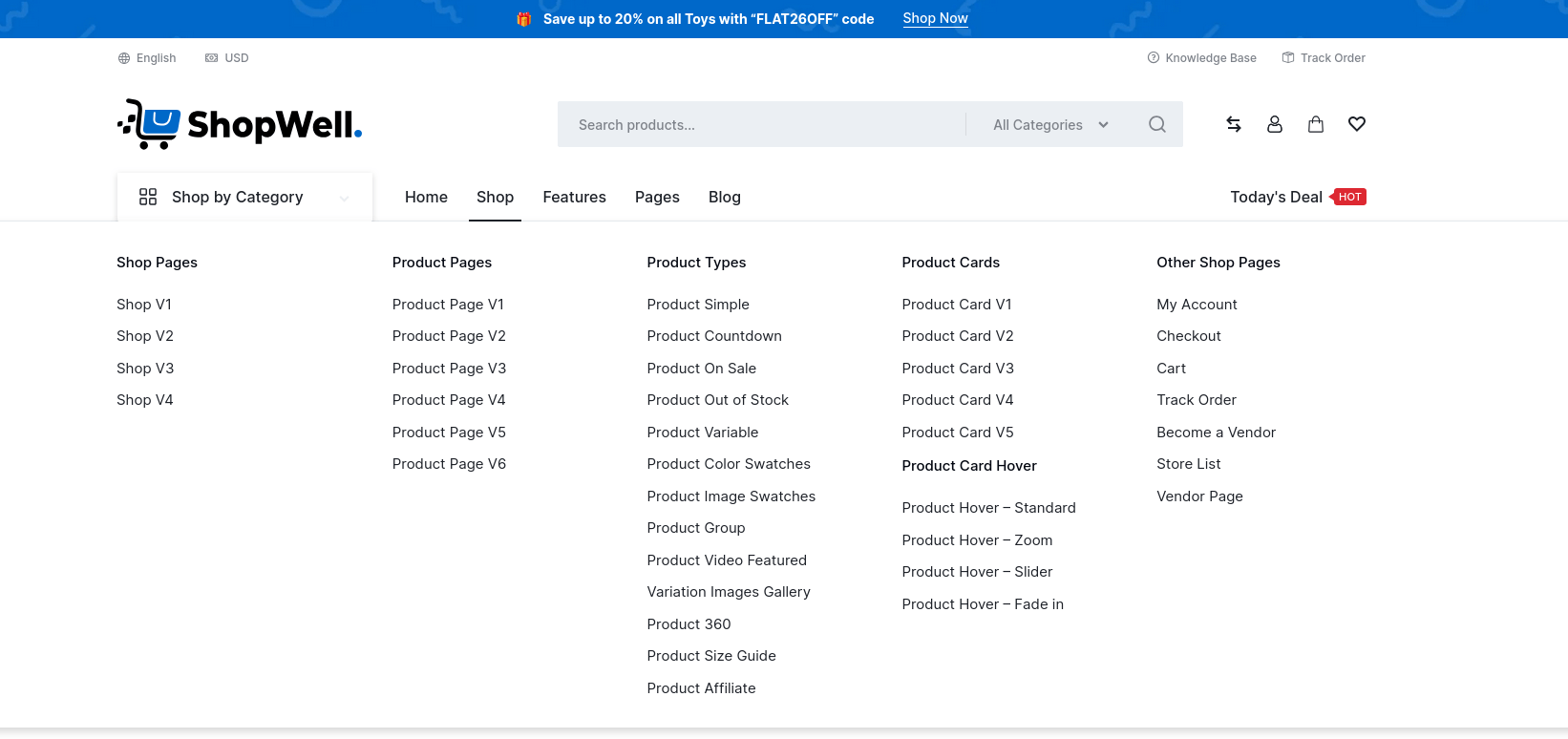Click the compare arrows icon

click(x=1234, y=124)
